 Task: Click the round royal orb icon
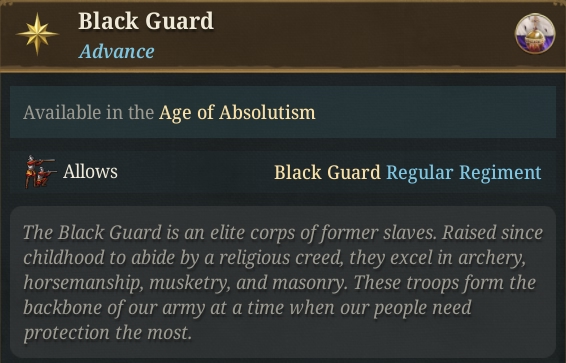(x=535, y=34)
